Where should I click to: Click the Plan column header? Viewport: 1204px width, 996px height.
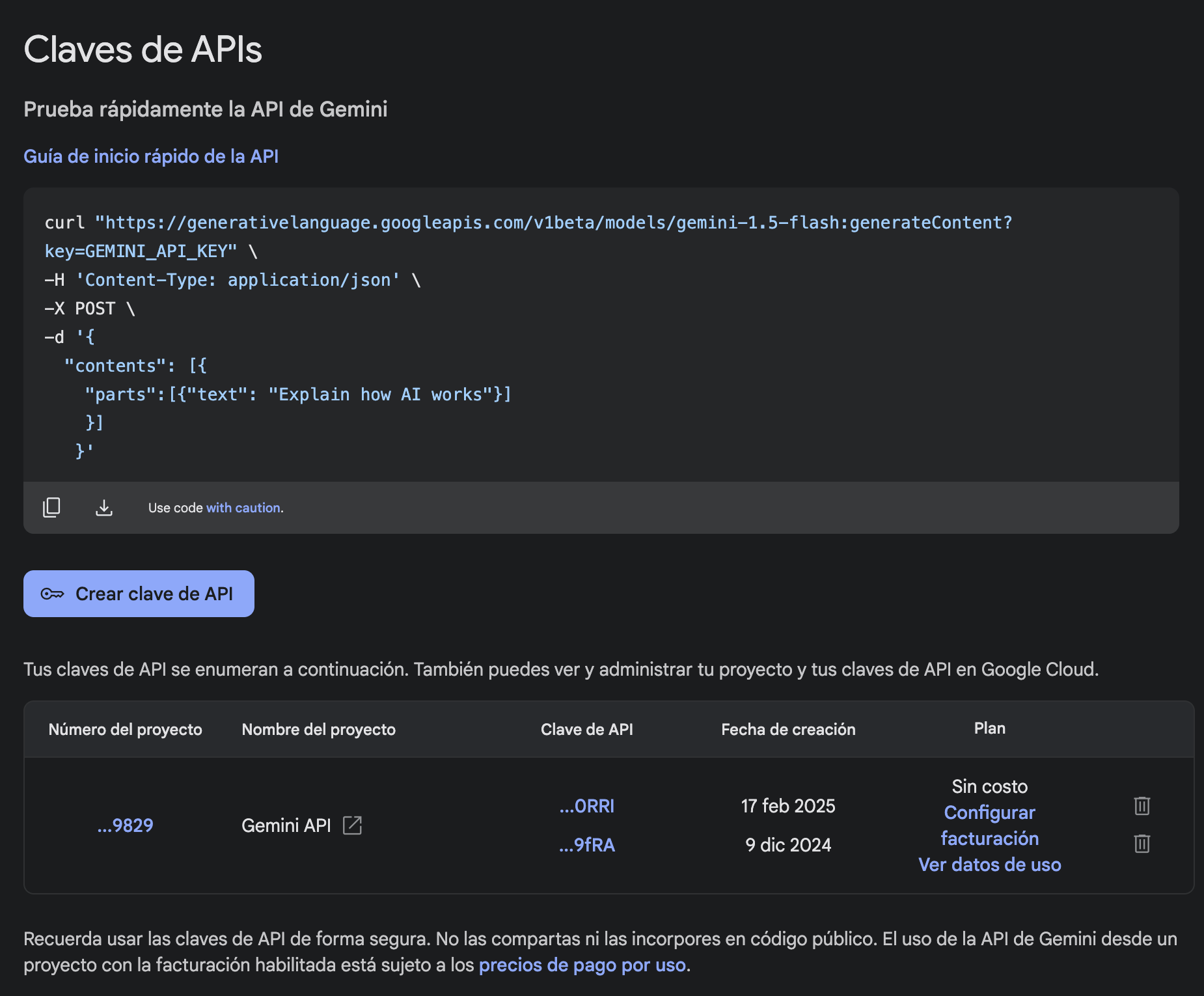[x=990, y=728]
